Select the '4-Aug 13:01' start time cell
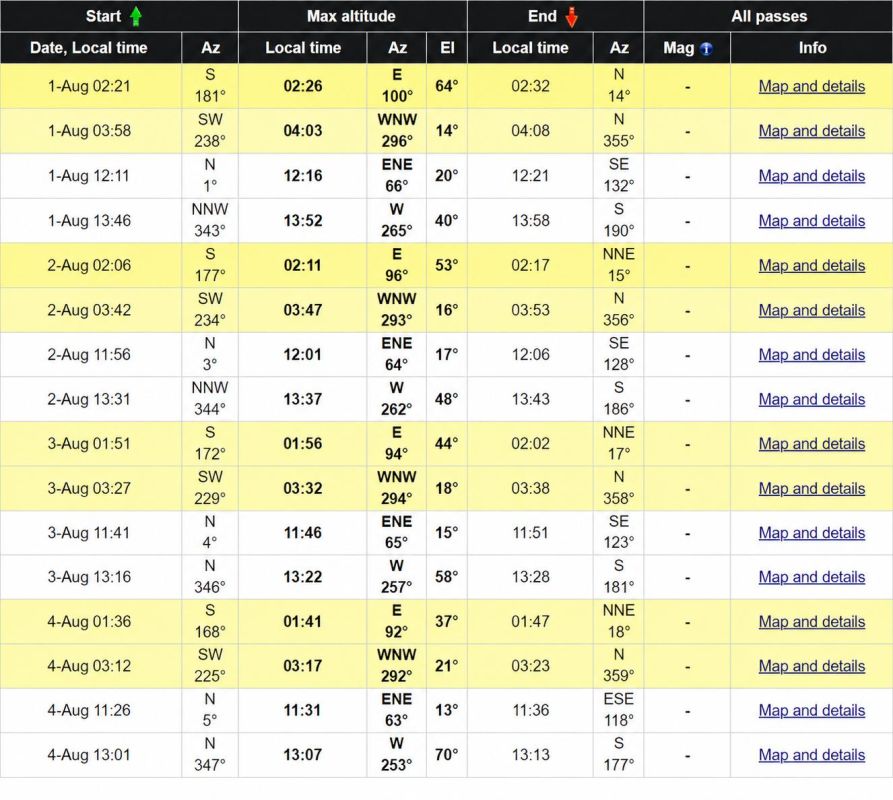The width and height of the screenshot is (893, 800). [x=89, y=754]
